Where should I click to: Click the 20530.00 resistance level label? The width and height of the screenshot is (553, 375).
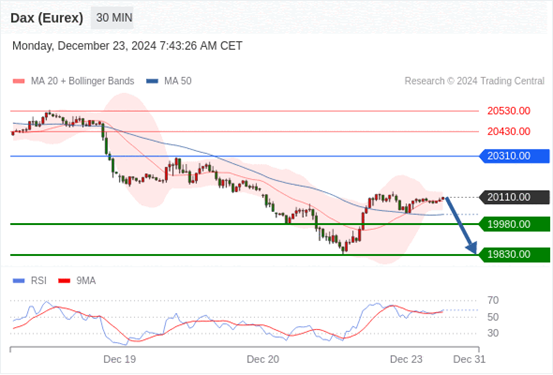pyautogui.click(x=509, y=111)
